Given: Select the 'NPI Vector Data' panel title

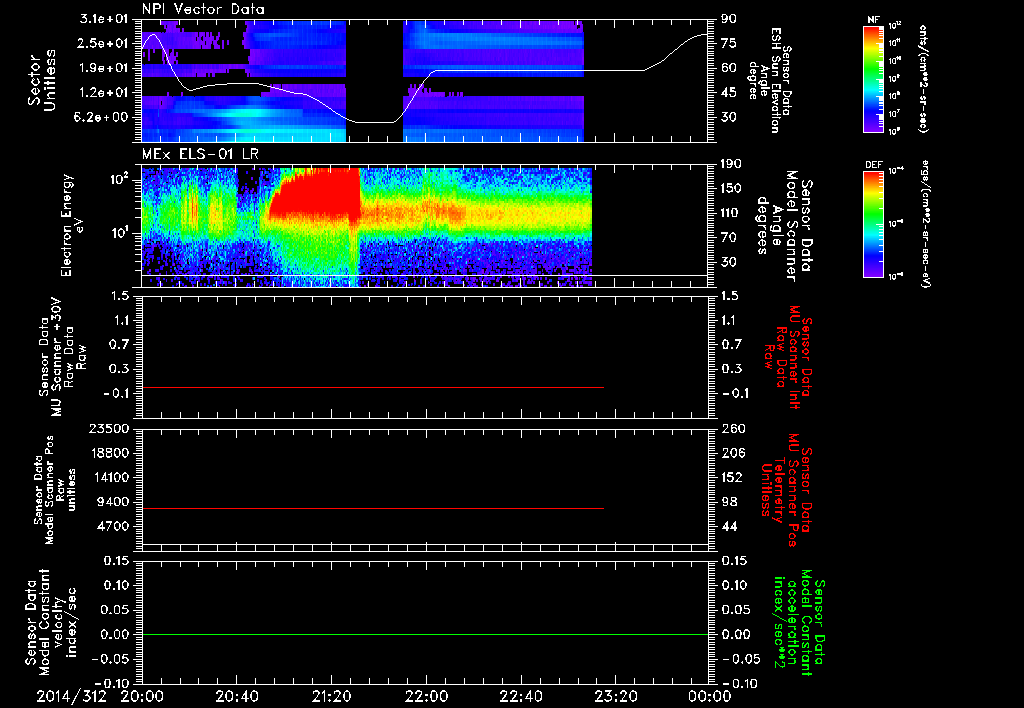Looking at the screenshot, I should pyautogui.click(x=203, y=9).
